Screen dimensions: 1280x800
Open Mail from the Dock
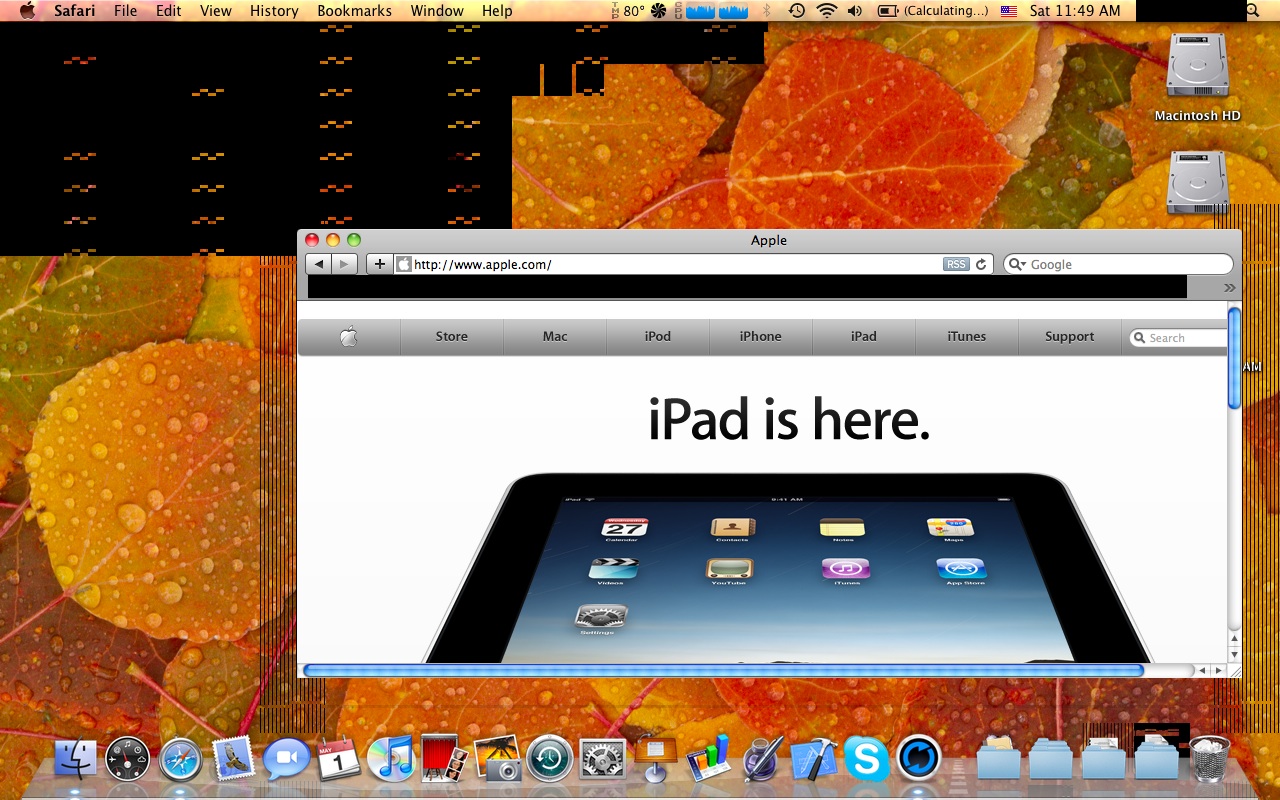234,760
